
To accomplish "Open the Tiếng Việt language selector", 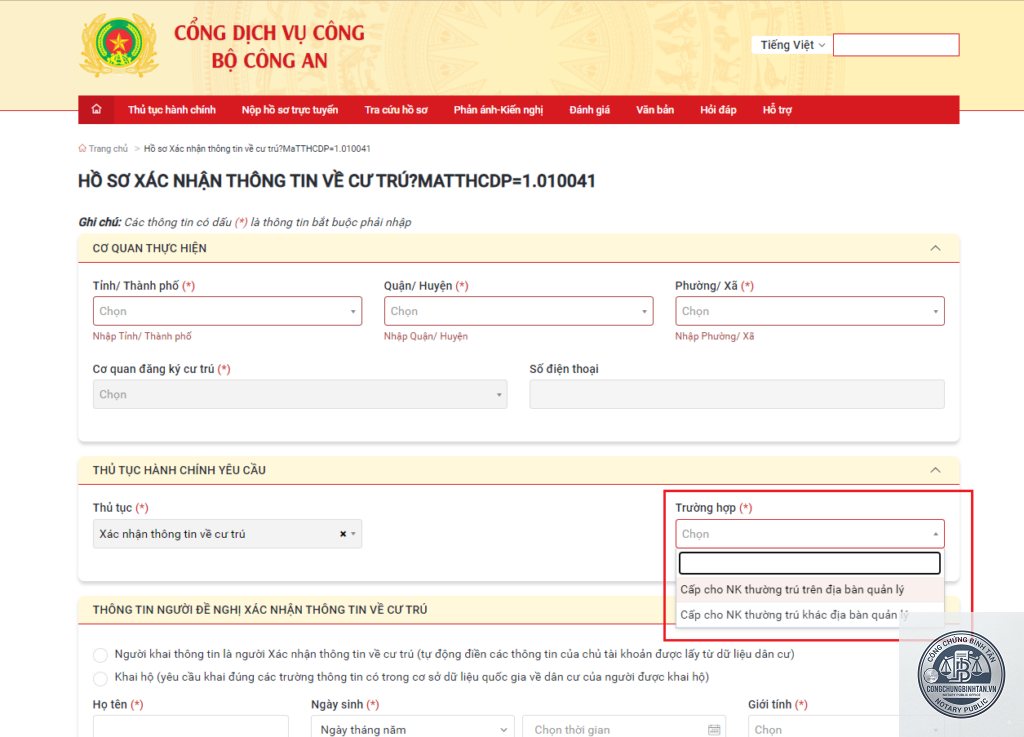I will [x=792, y=45].
